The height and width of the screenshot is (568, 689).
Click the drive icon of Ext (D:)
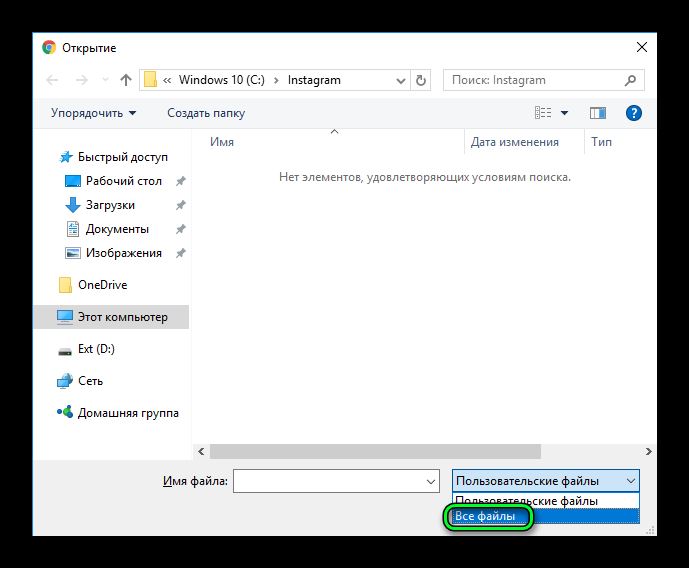(x=65, y=351)
